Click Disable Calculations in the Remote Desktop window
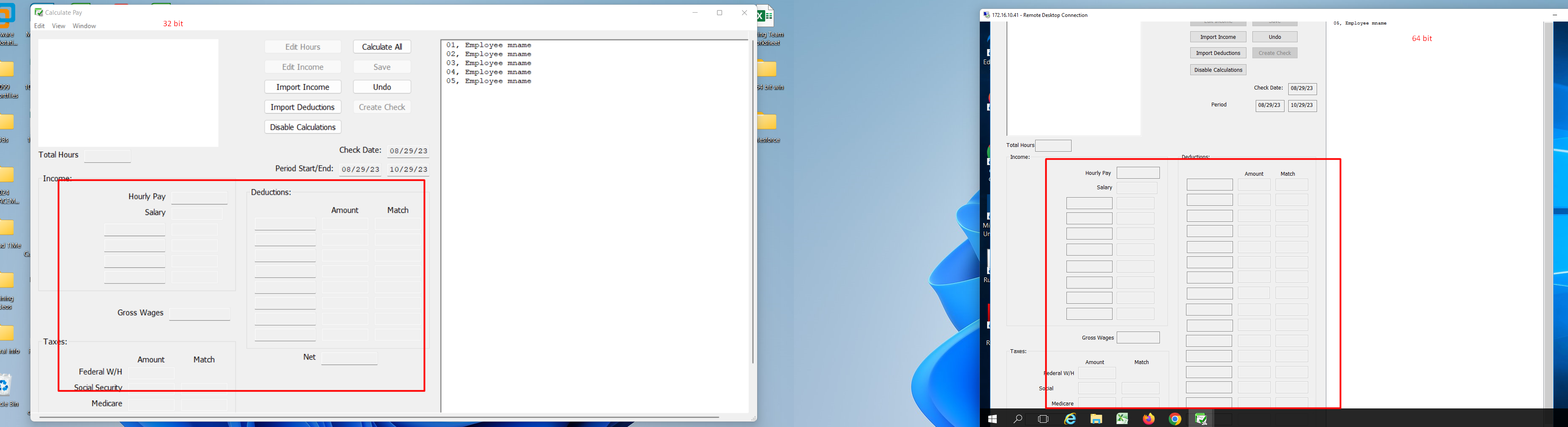 click(1218, 70)
